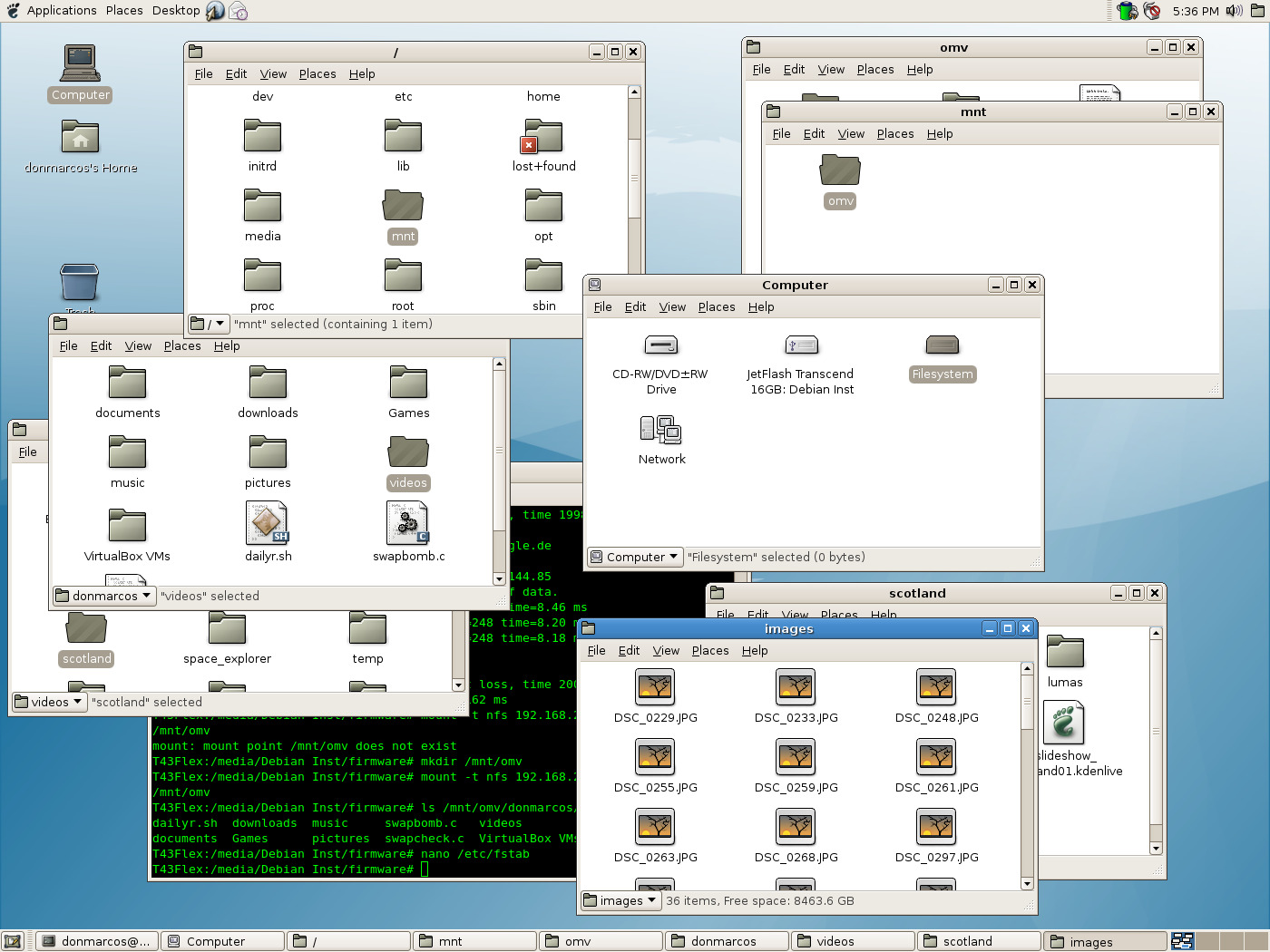Select the dailyr.sh script icon

pyautogui.click(x=267, y=523)
